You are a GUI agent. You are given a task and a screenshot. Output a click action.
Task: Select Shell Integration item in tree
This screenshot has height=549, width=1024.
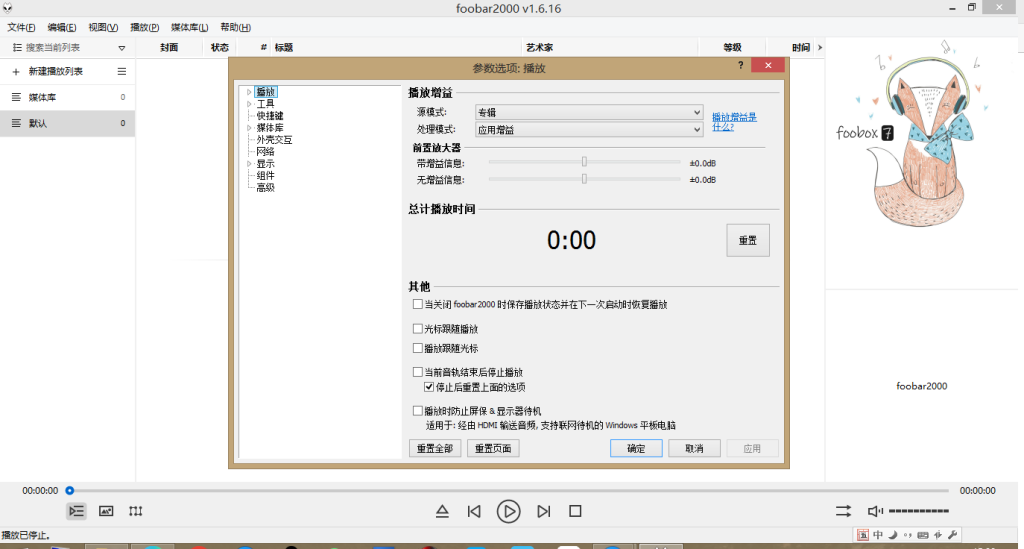(274, 140)
